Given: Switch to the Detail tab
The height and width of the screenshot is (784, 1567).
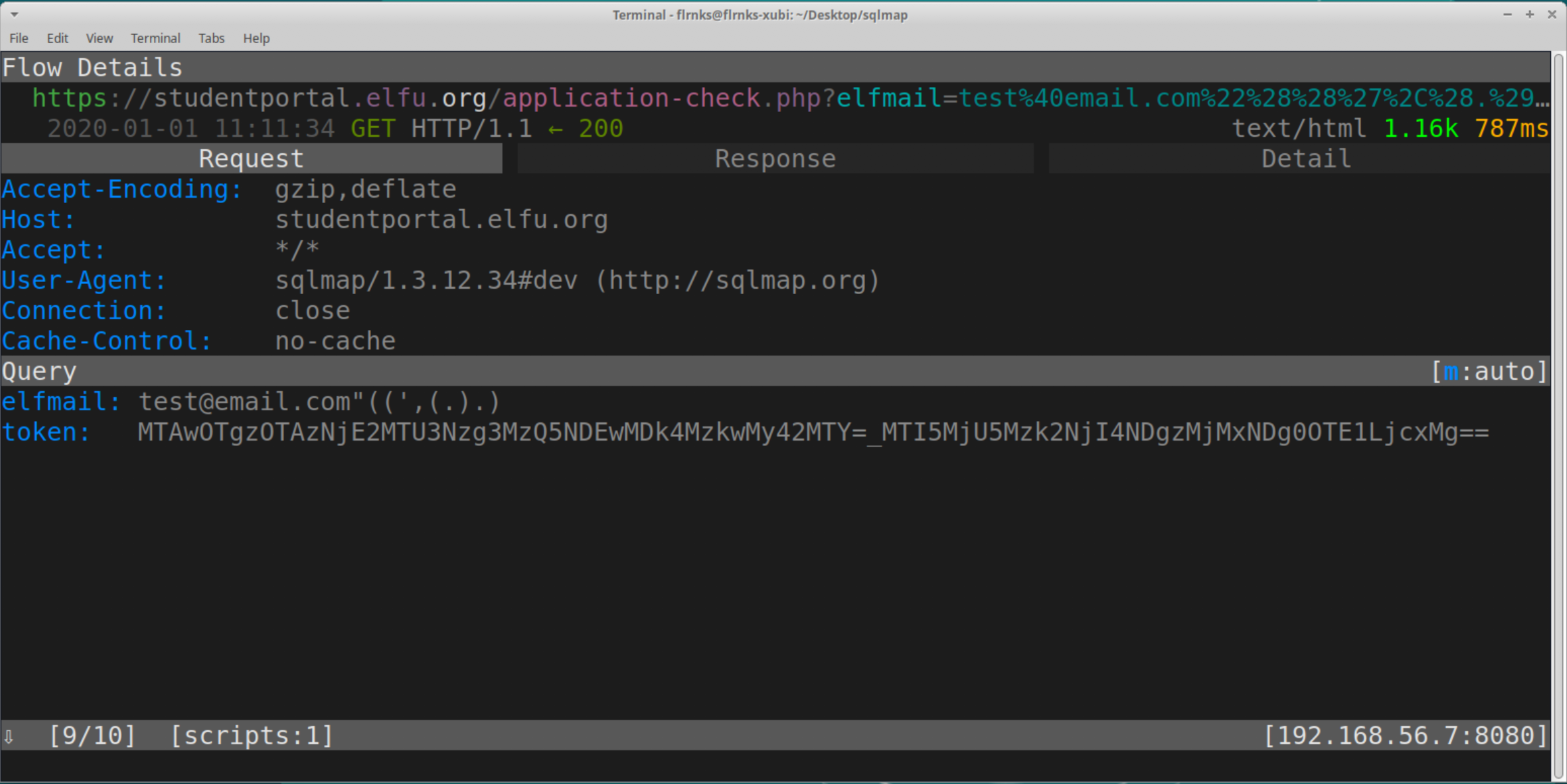Looking at the screenshot, I should [1305, 159].
